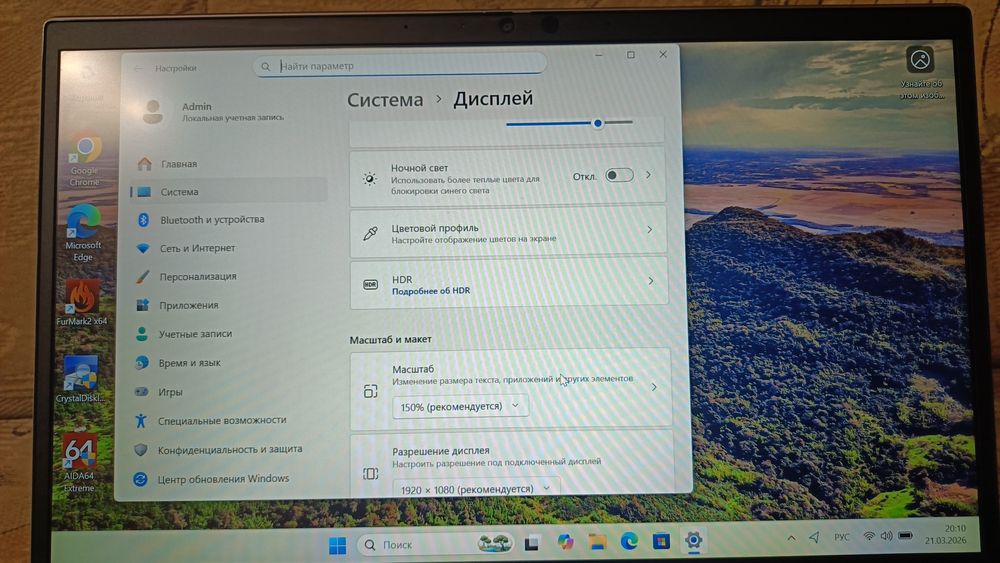Click the taskbar Поиск search box
The image size is (1000, 563).
tap(436, 544)
